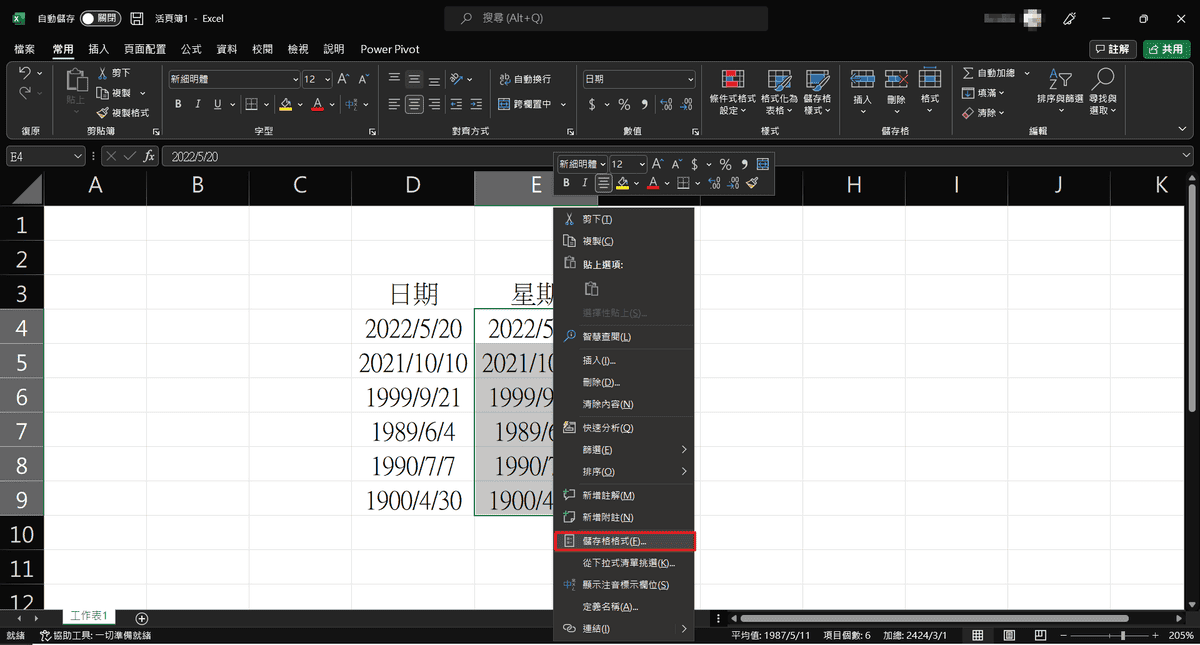
Task: Toggle Italic in the ribbon font group
Action: [198, 104]
